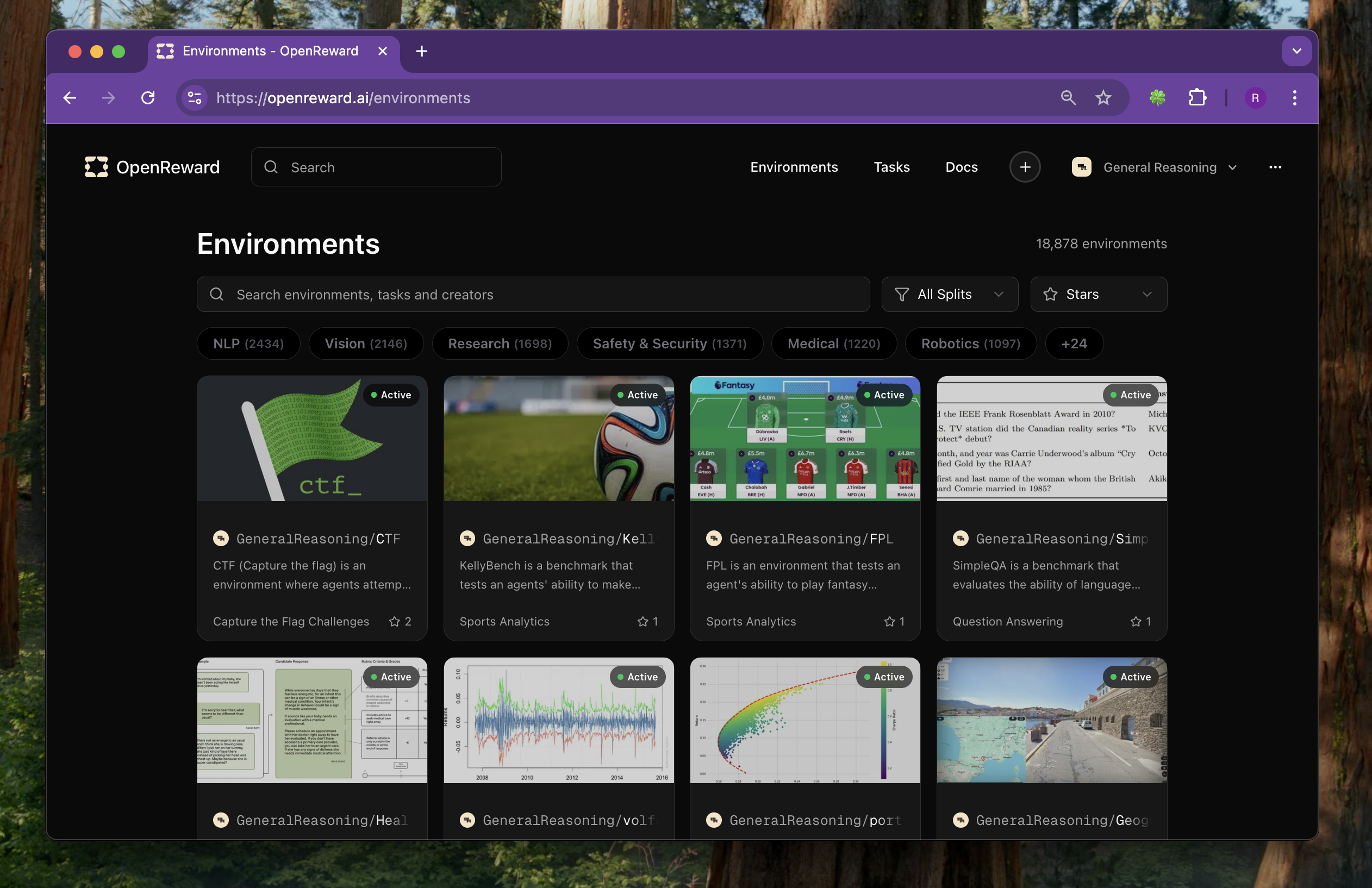
Task: Bookmark the page using the star icon
Action: [1103, 98]
